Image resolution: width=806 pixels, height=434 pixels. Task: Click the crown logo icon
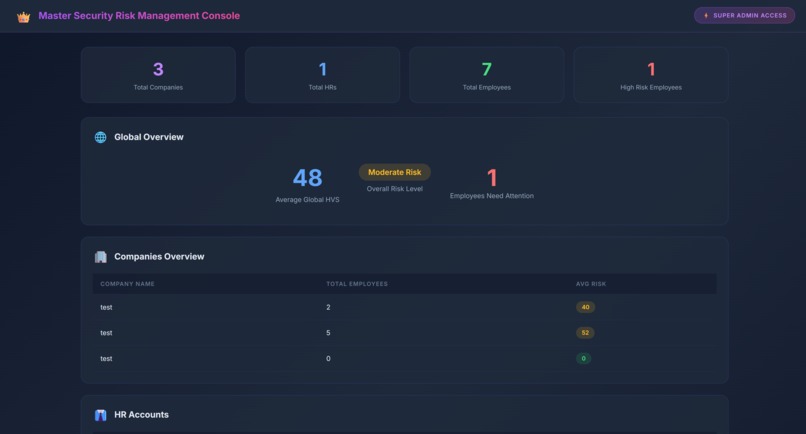(x=23, y=17)
